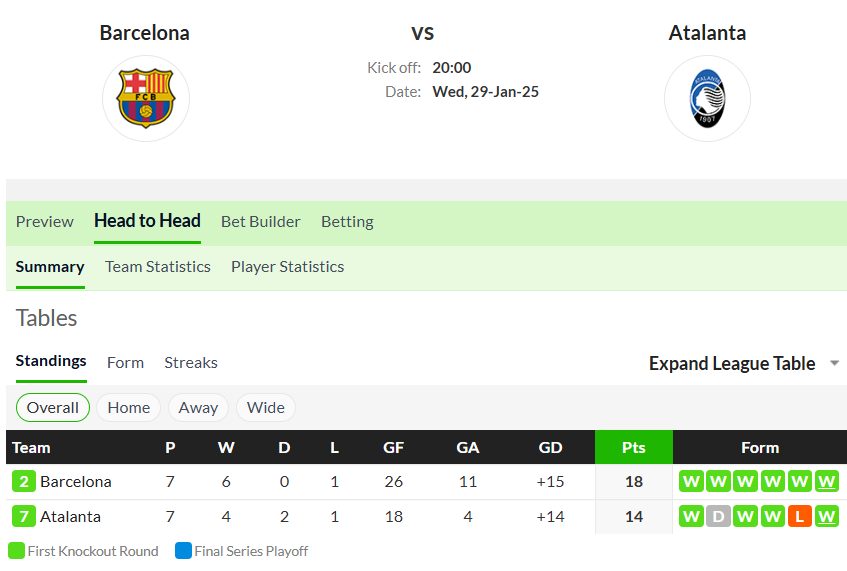Open the Preview tab
The width and height of the screenshot is (847, 571).
(x=45, y=221)
